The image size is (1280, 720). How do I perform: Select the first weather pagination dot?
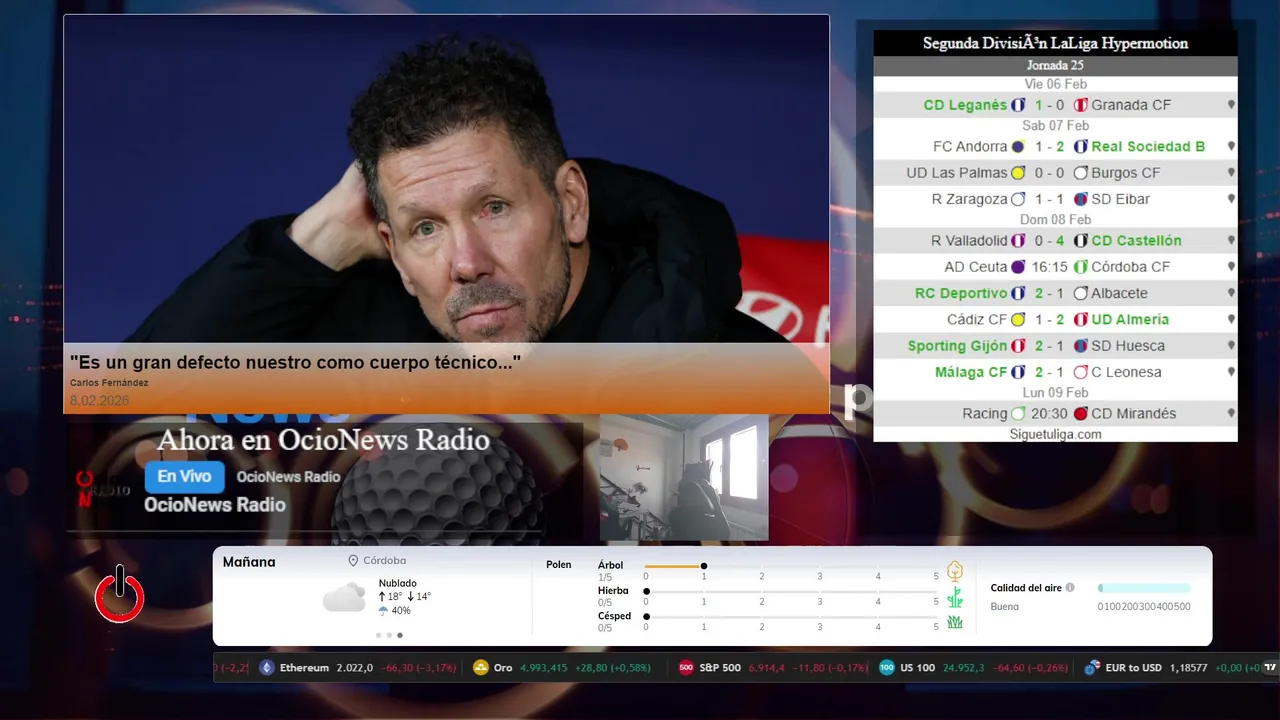(378, 635)
